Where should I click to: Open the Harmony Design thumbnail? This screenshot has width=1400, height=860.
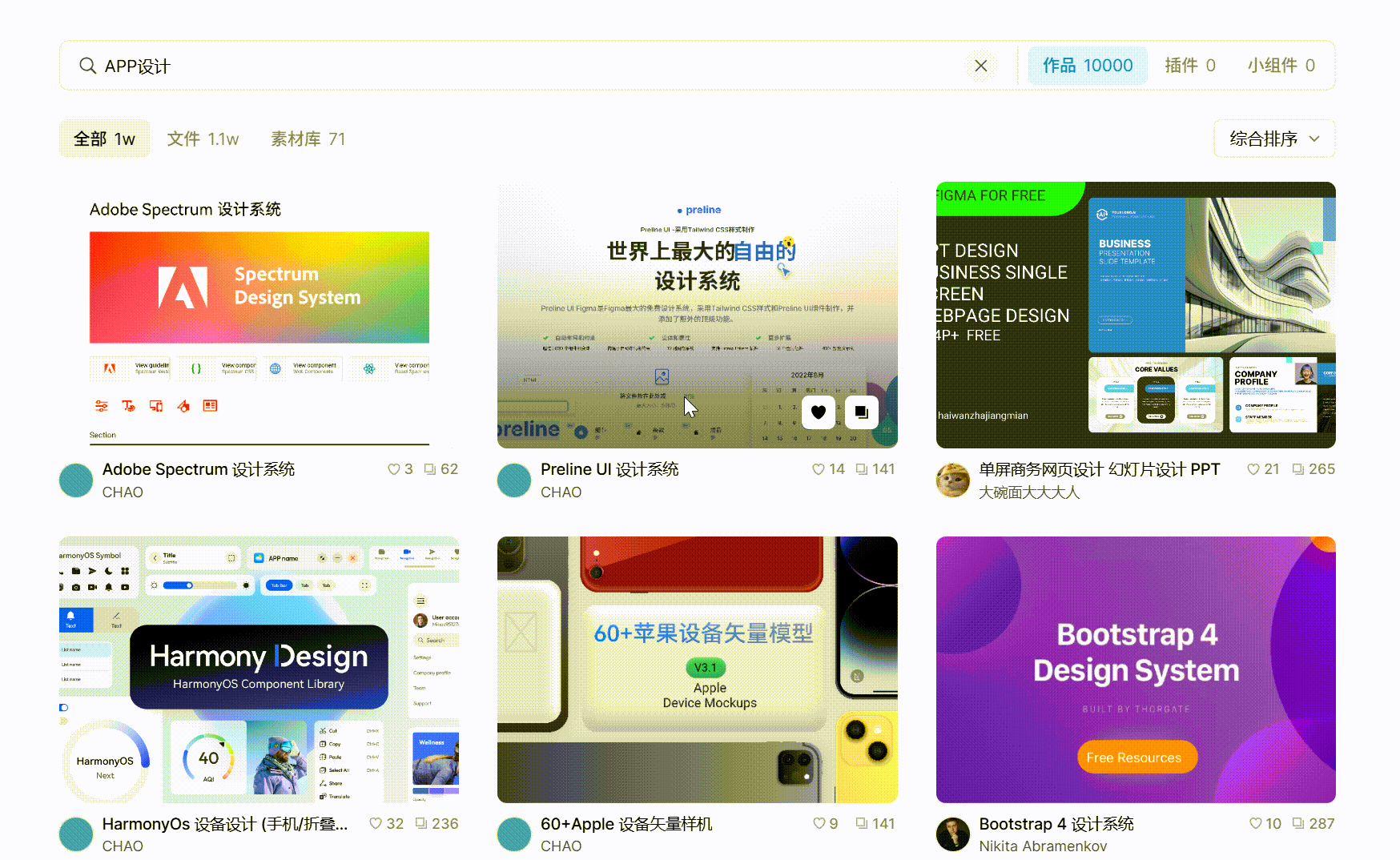point(259,669)
